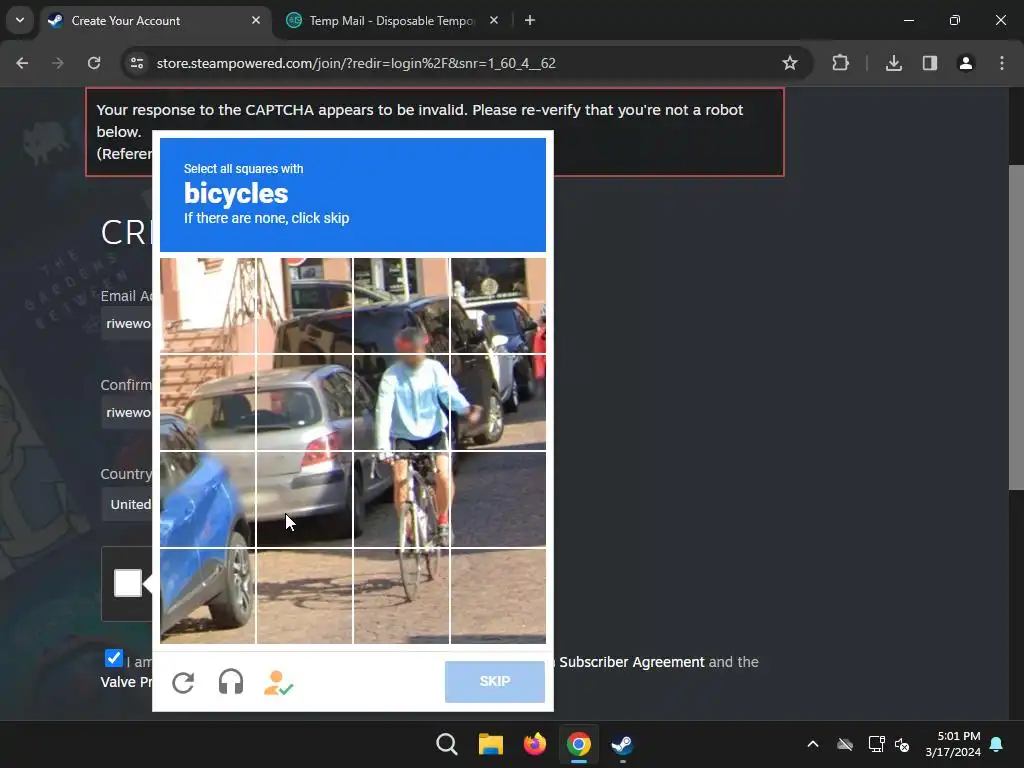Click the page vertical scrollbar
The width and height of the screenshot is (1024, 768).
(x=1016, y=327)
